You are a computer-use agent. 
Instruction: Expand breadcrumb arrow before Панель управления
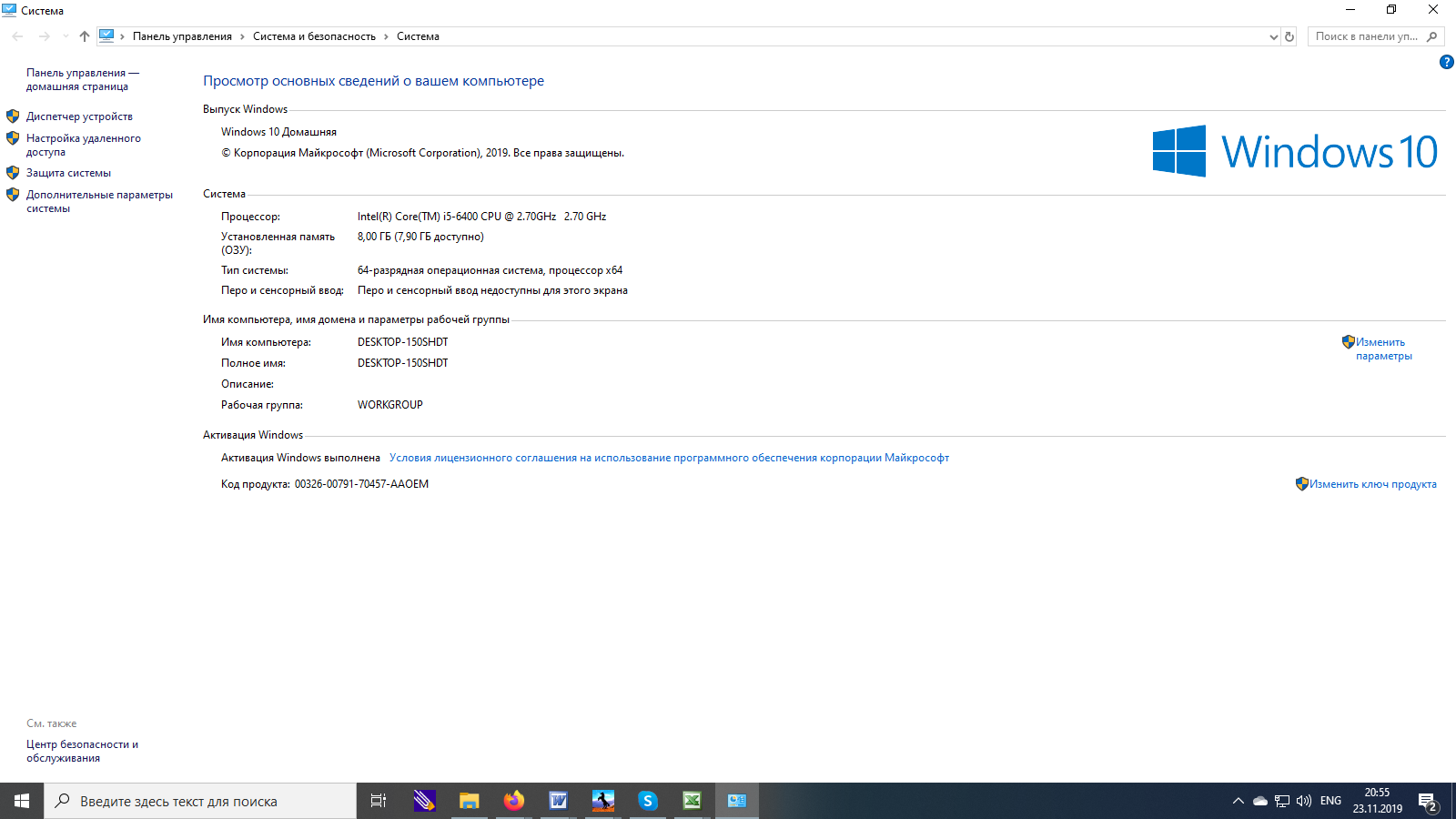point(123,36)
